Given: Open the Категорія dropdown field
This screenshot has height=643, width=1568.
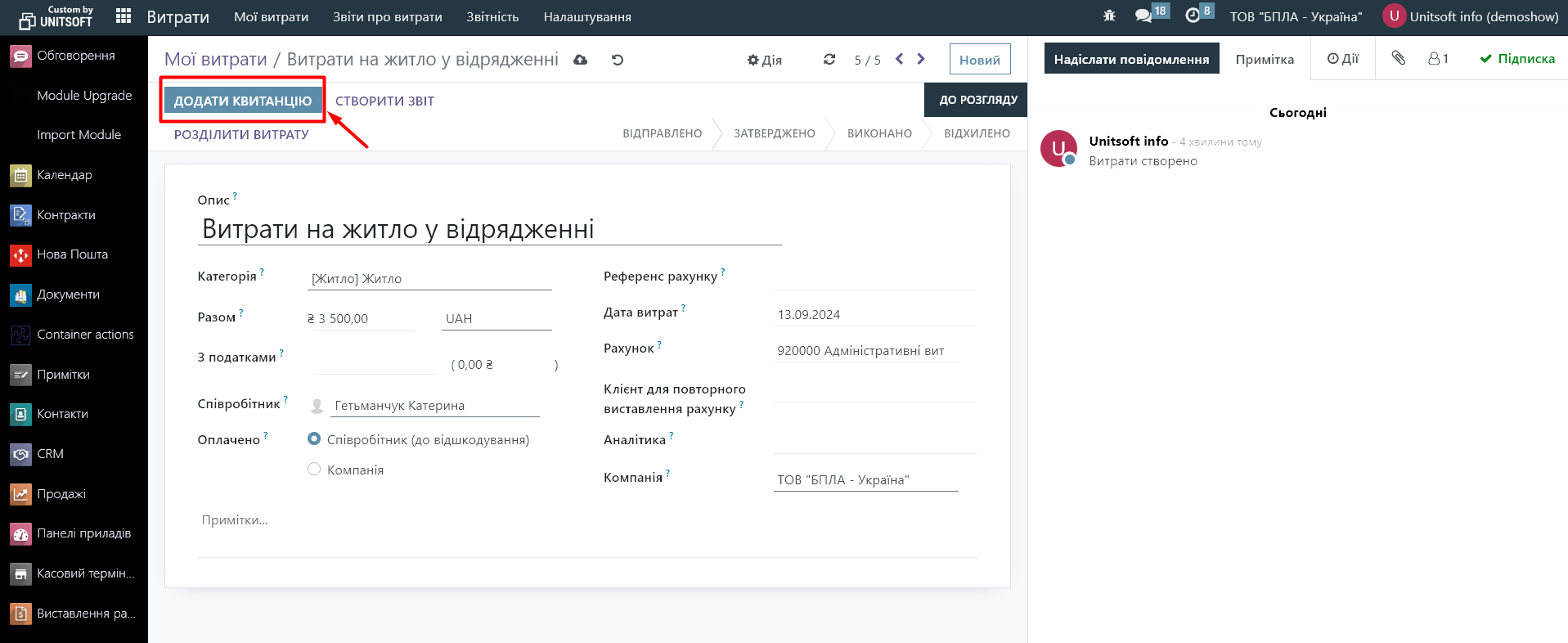Looking at the screenshot, I should pyautogui.click(x=430, y=279).
